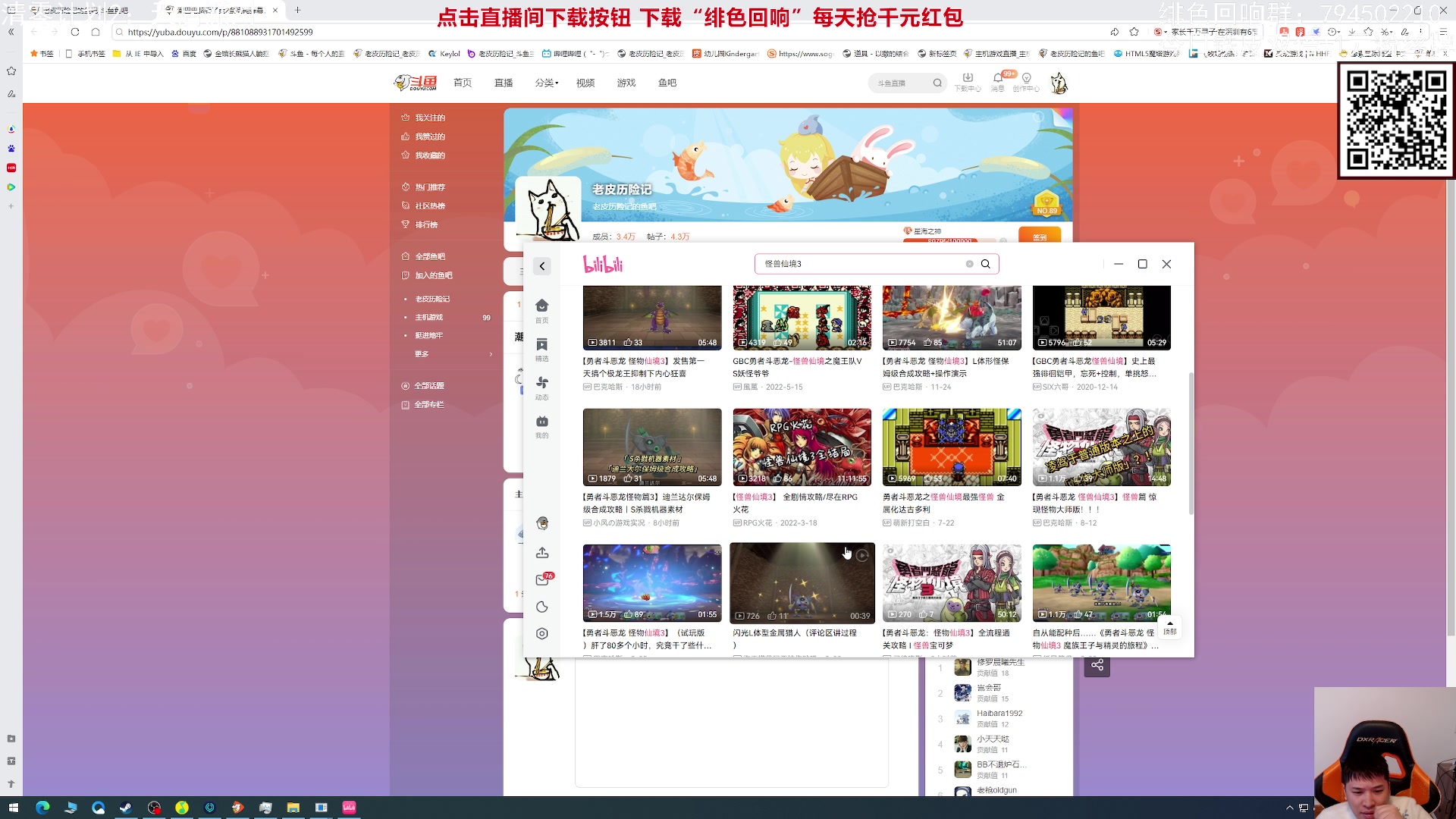Open Douyu 游戏 nav item

[626, 83]
